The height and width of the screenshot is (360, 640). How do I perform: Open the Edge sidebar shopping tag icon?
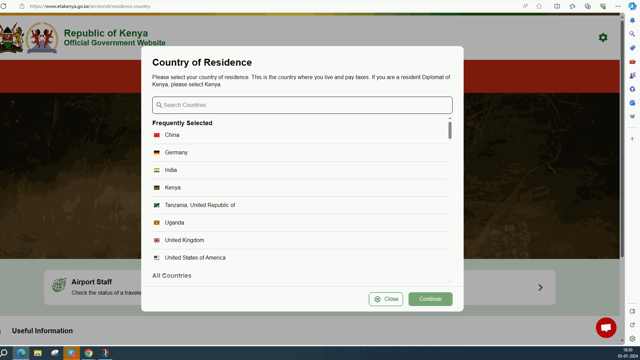tap(632, 48)
